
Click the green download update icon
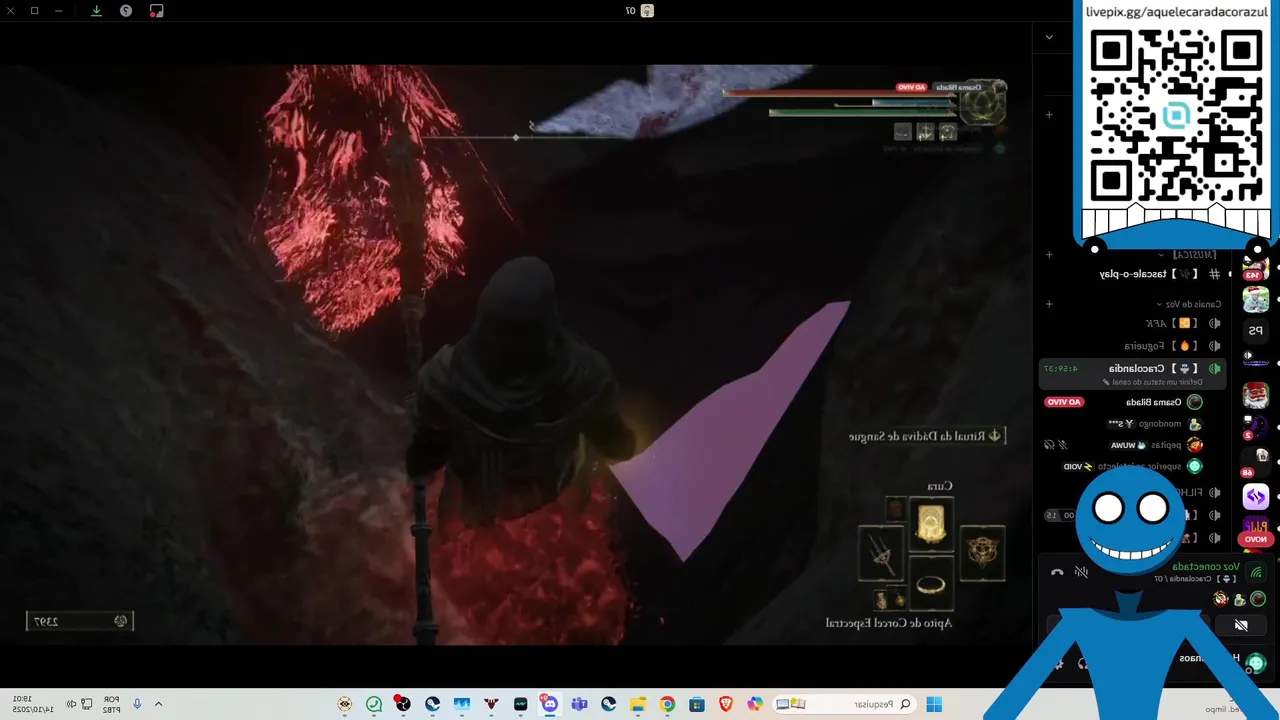click(x=96, y=11)
